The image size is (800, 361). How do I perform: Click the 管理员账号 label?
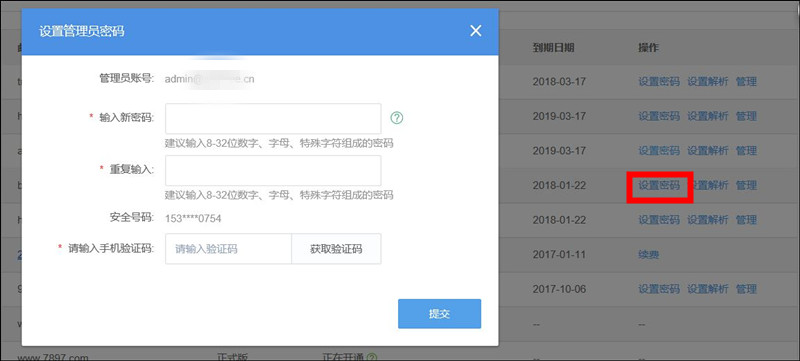[x=127, y=79]
